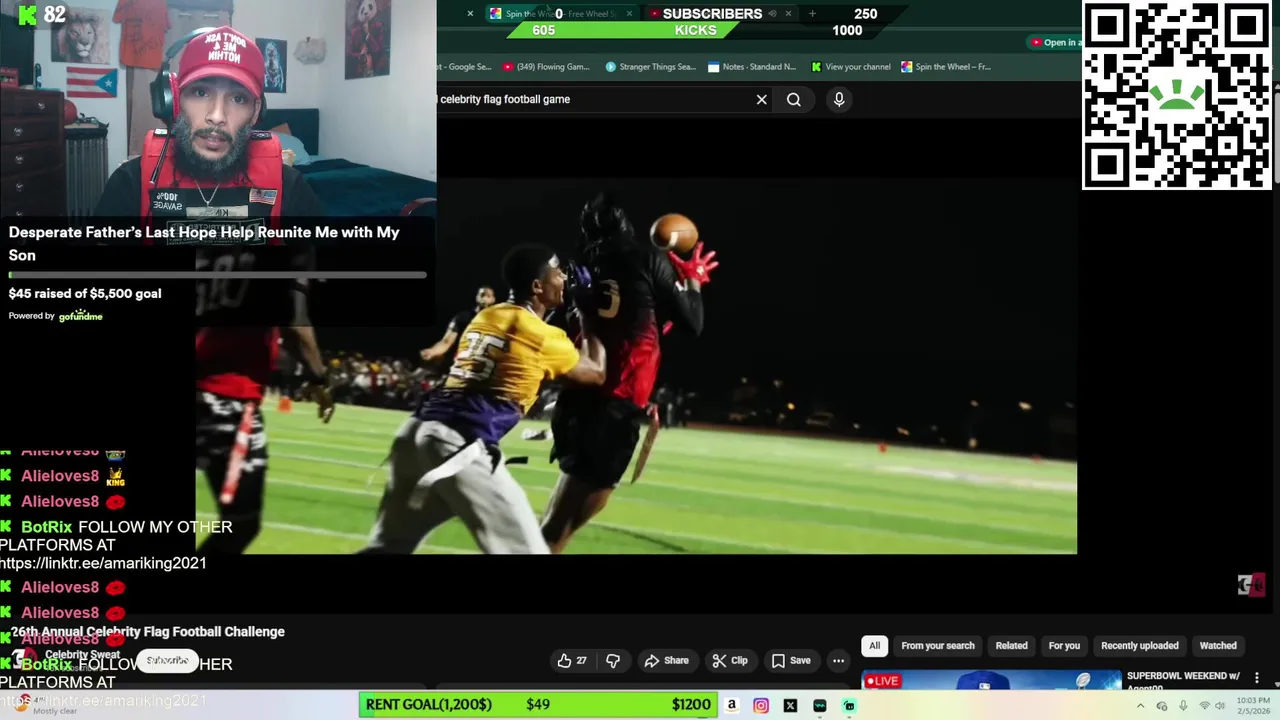Open the SUPERBOWL WEEKEND live video thumbnail
This screenshot has height=720, width=1280.
992,681
